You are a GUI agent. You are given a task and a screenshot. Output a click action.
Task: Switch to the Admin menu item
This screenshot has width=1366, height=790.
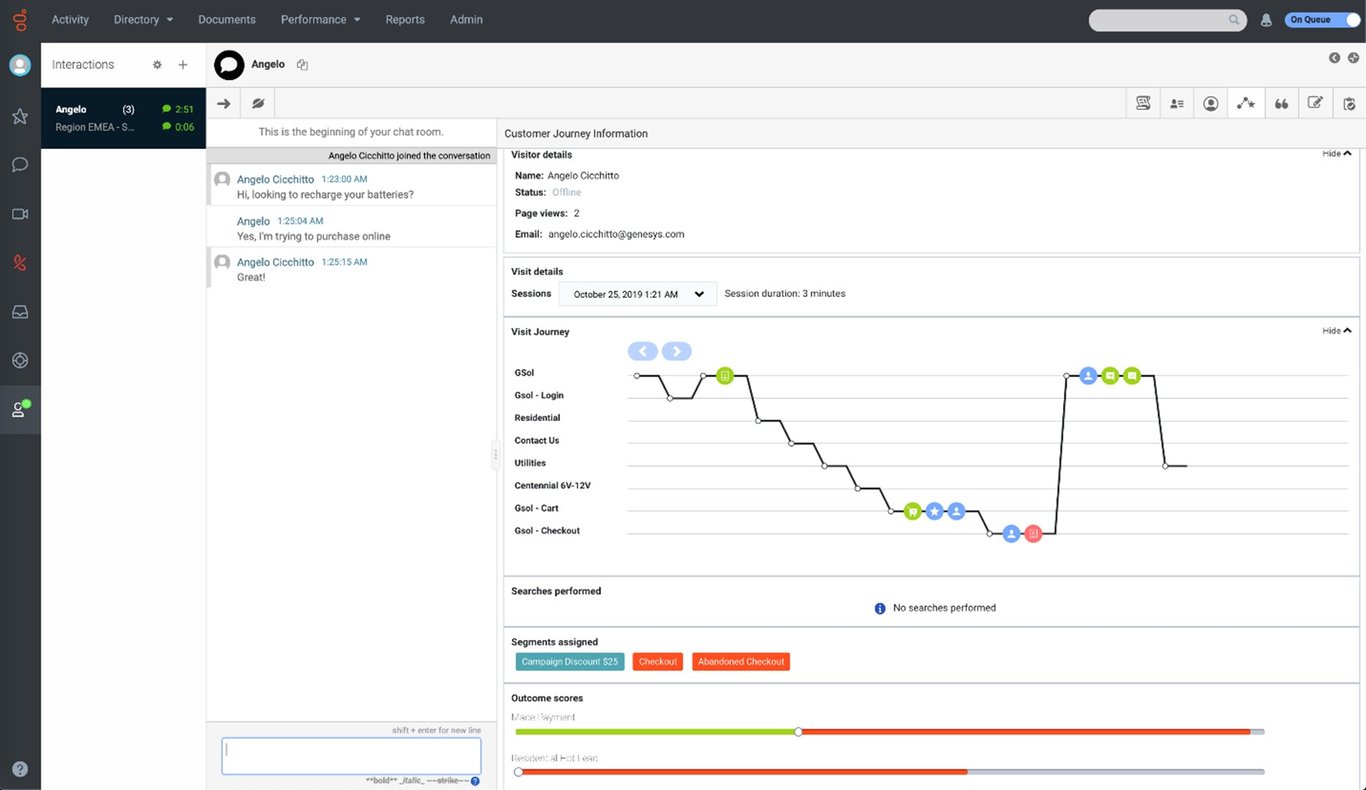pyautogui.click(x=466, y=19)
